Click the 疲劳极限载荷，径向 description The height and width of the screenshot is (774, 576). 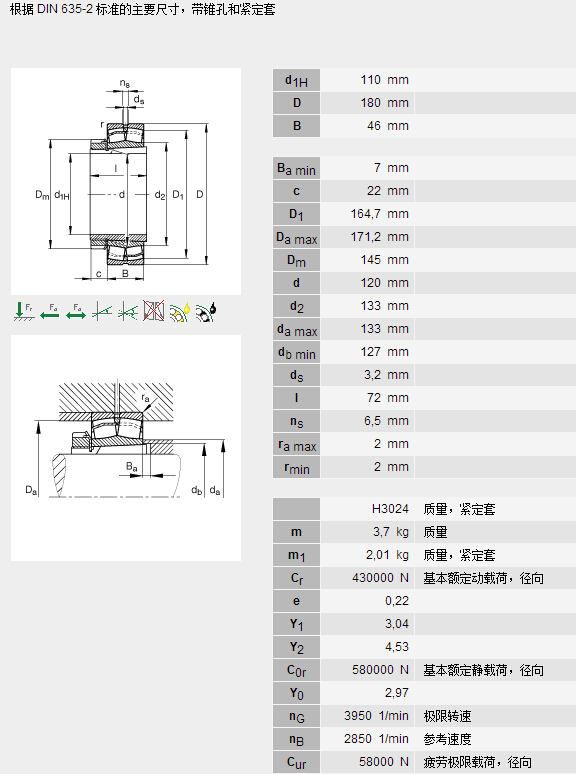pos(477,763)
